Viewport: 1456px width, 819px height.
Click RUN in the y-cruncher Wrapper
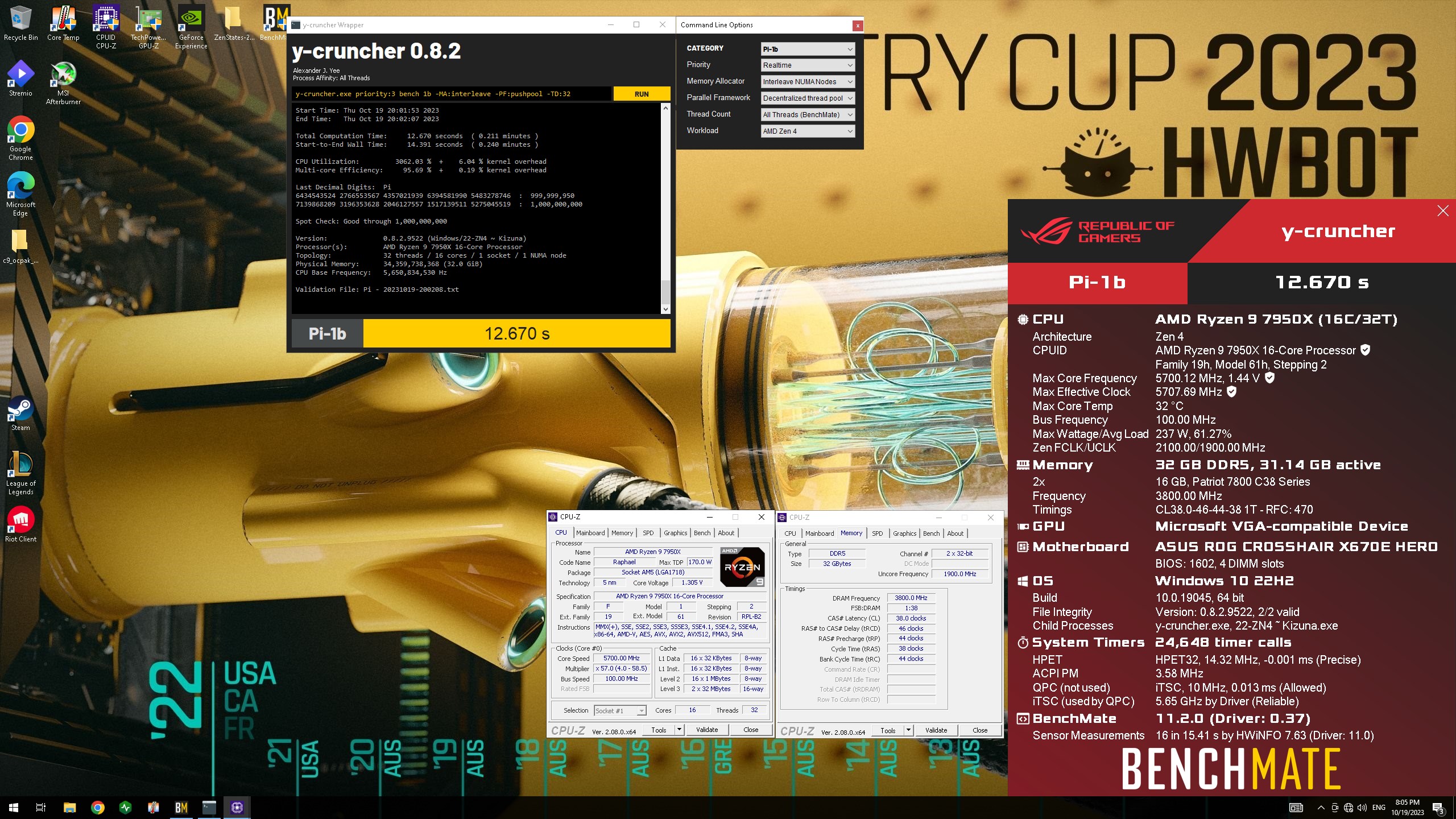click(642, 94)
